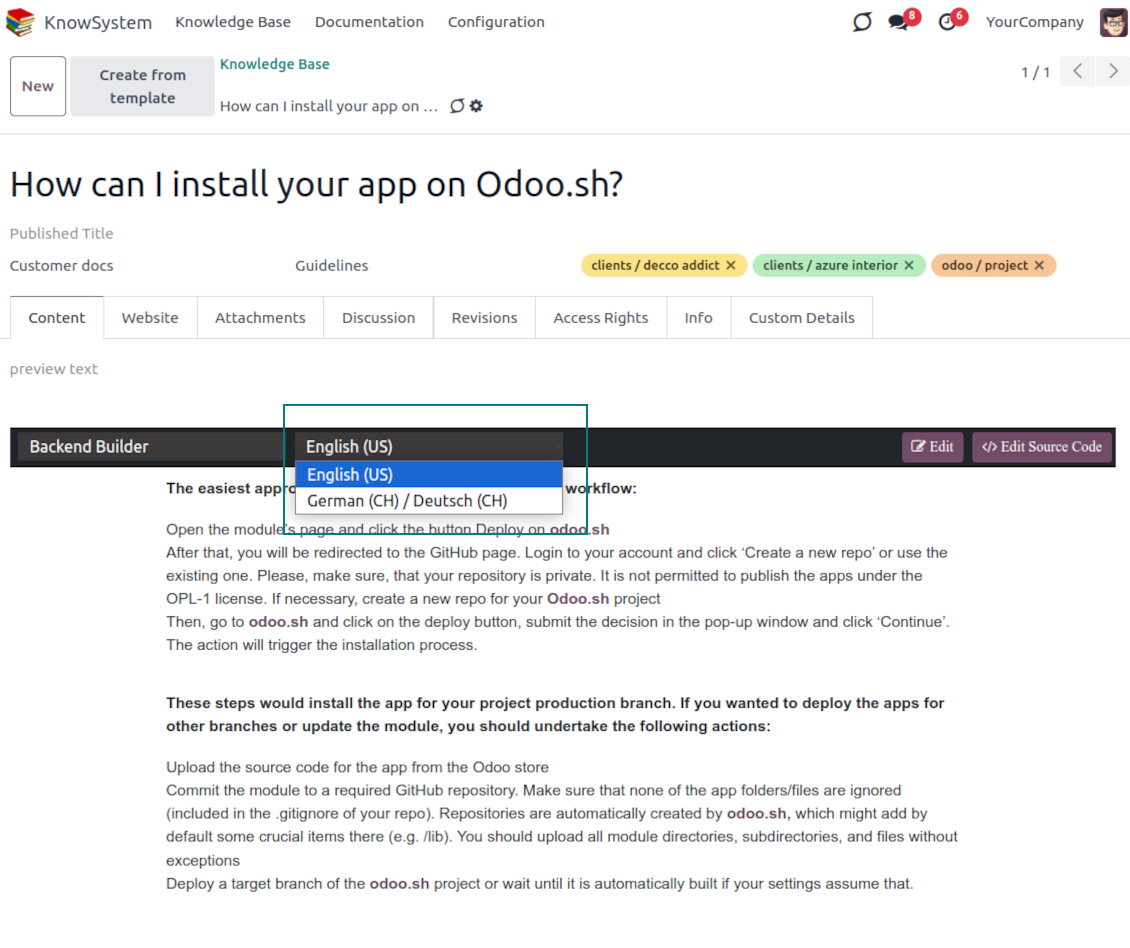Switch to the Custom Details tab

coord(801,318)
